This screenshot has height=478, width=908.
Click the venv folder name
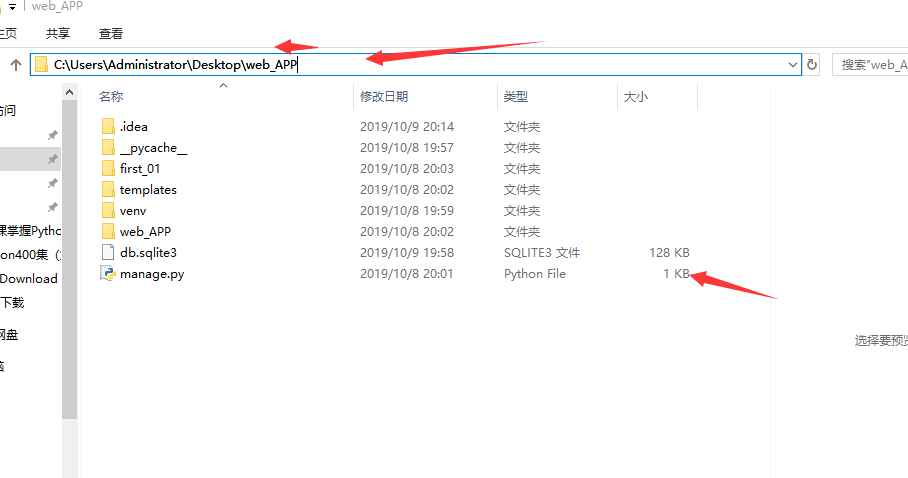(x=133, y=211)
